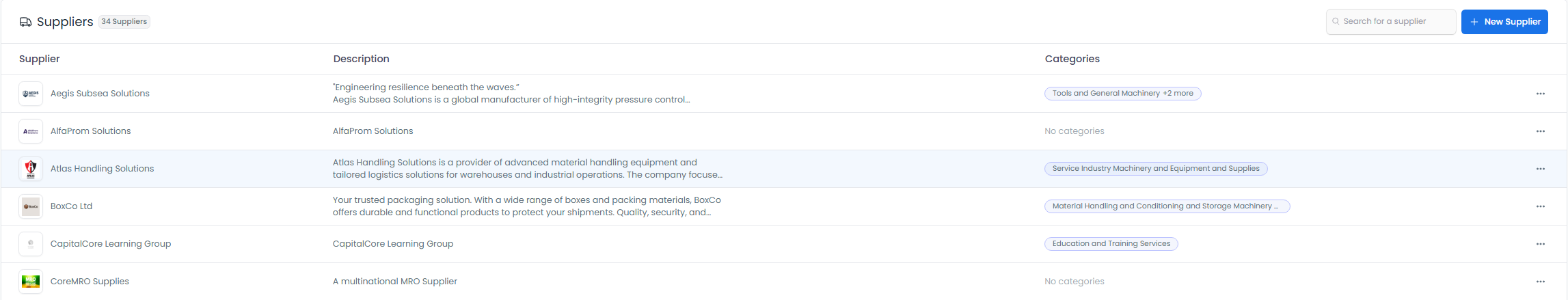Click the Atlas Handling Solutions logo icon
1568x300 pixels.
coord(31,169)
